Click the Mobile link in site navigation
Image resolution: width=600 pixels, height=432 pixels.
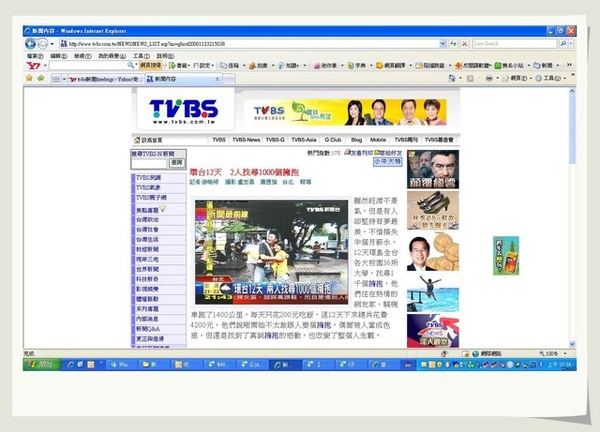tap(378, 140)
